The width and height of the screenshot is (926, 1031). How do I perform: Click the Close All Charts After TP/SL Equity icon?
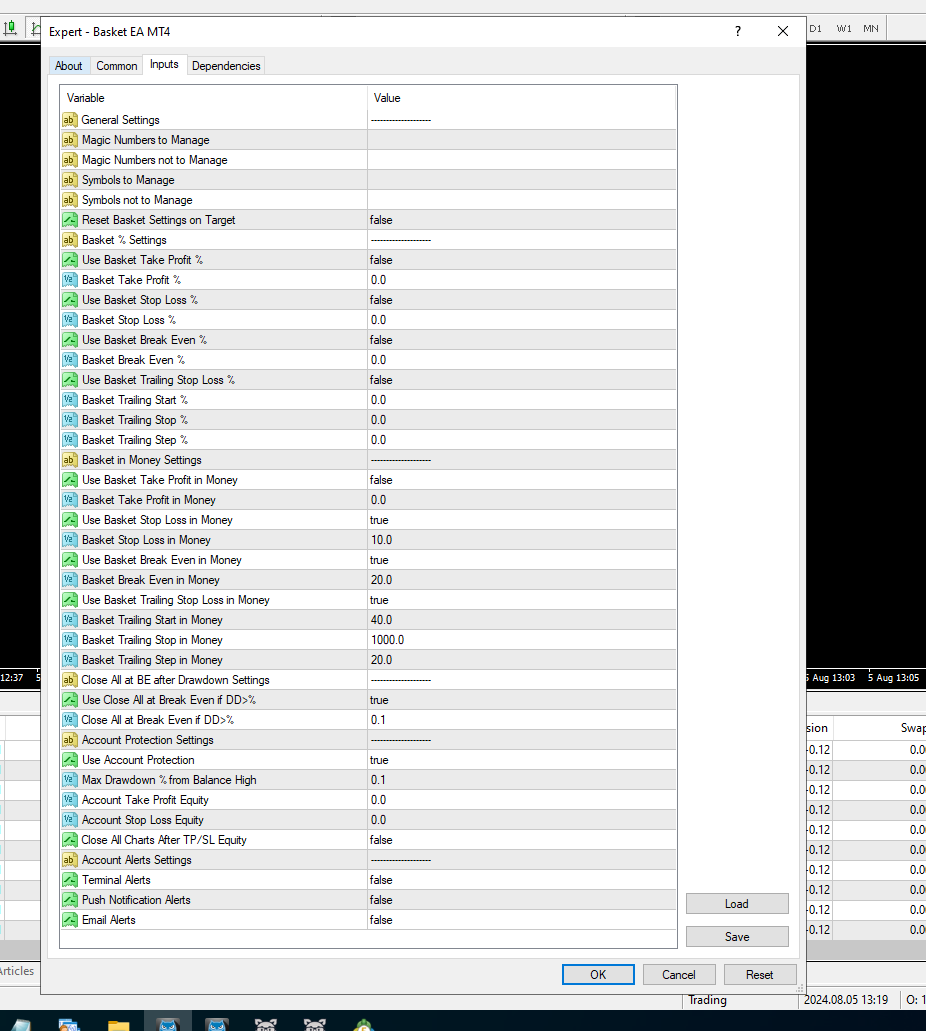click(x=70, y=840)
